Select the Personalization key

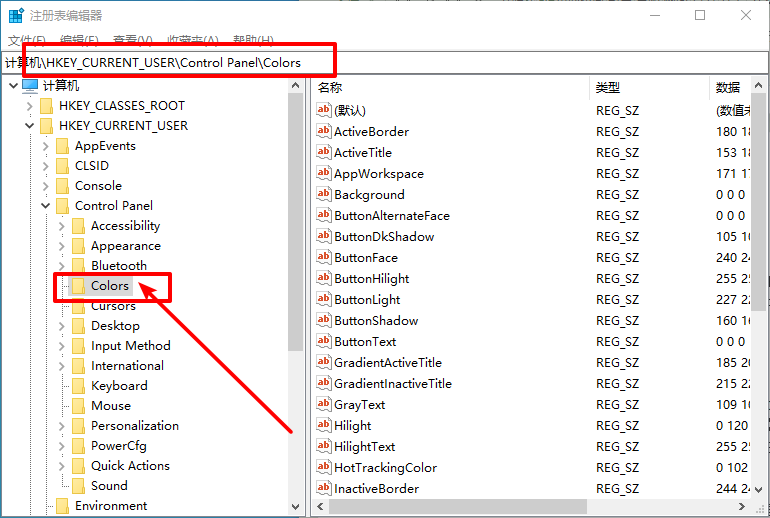[x=135, y=426]
